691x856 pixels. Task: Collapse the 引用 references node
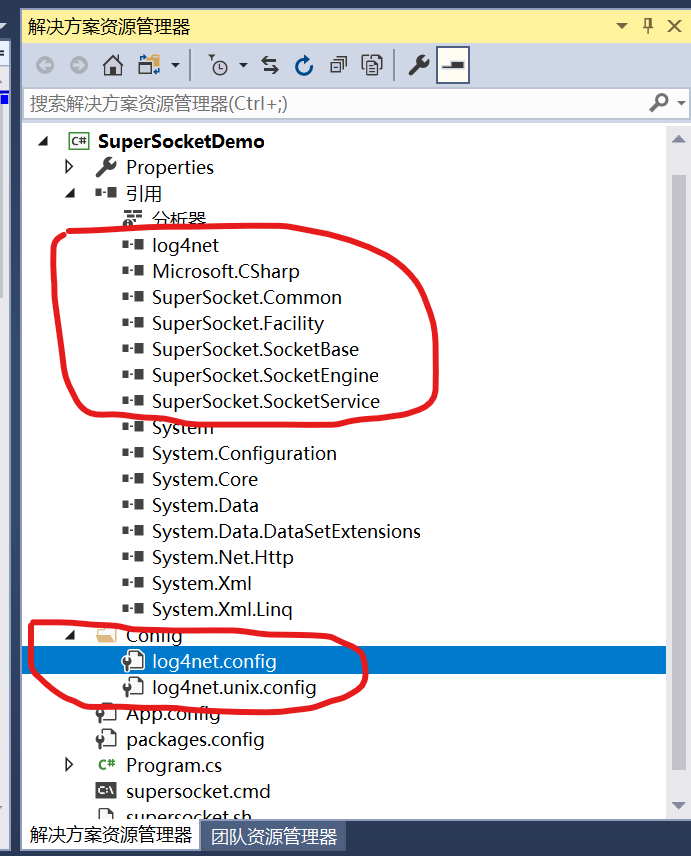[x=68, y=193]
